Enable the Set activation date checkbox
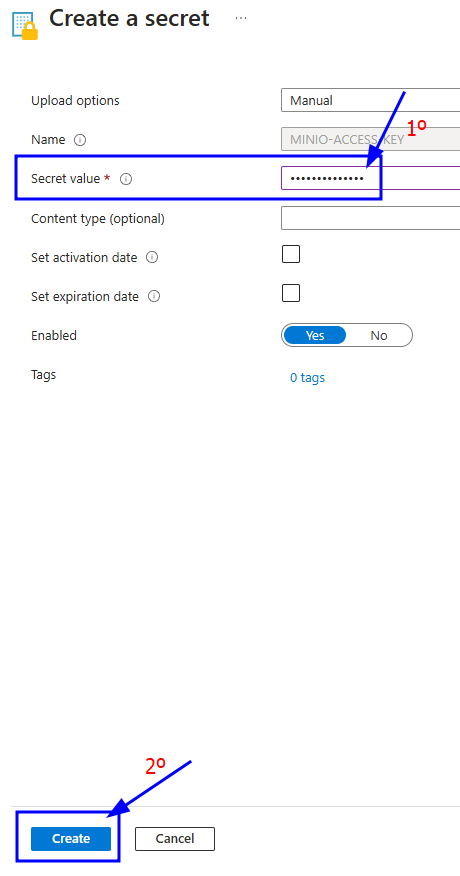 pos(291,254)
